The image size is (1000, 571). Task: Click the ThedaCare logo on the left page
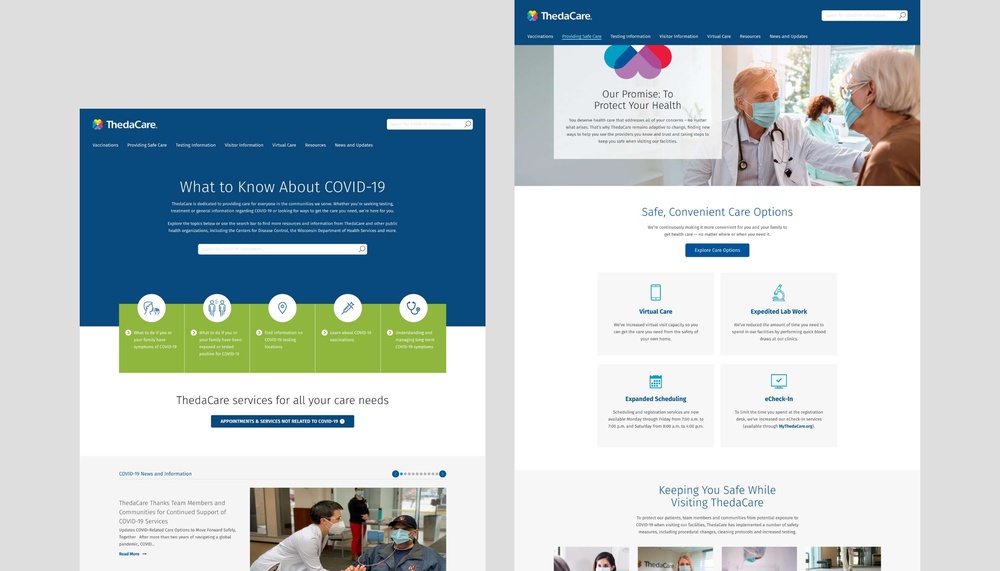point(124,124)
